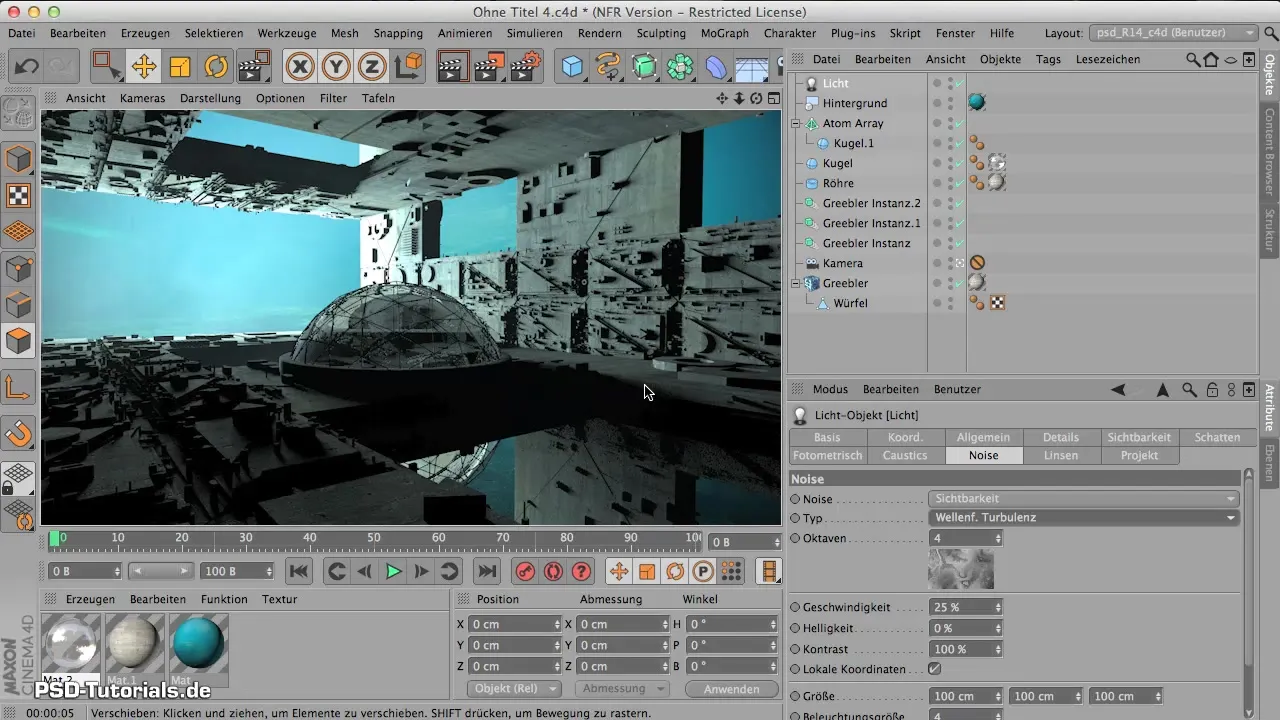Image resolution: width=1280 pixels, height=720 pixels.
Task: Open search in Object Manager
Action: point(1193,59)
